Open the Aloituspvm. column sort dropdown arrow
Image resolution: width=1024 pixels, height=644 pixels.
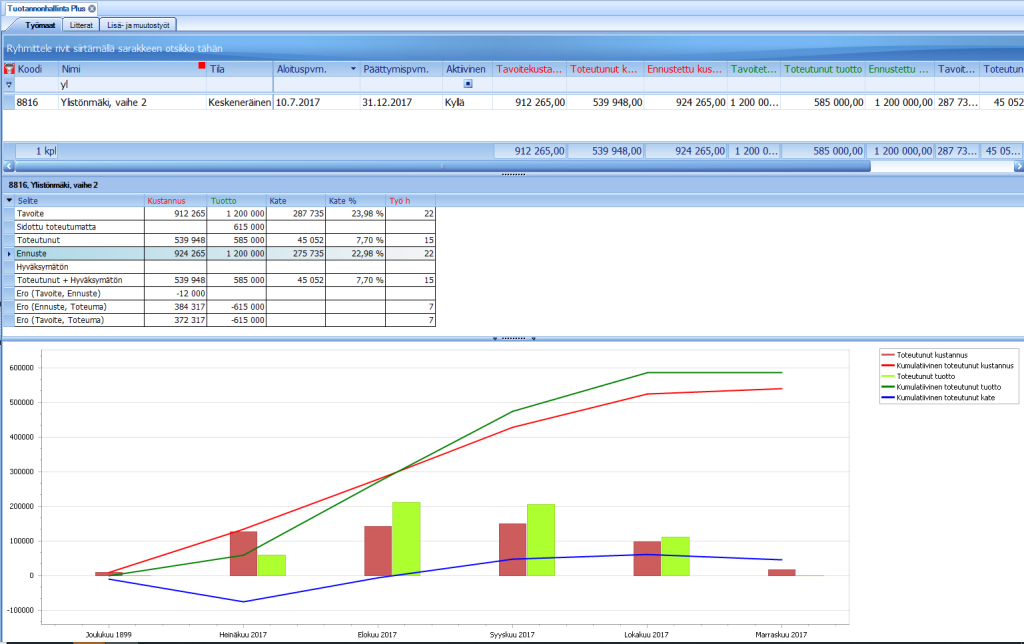tap(353, 69)
